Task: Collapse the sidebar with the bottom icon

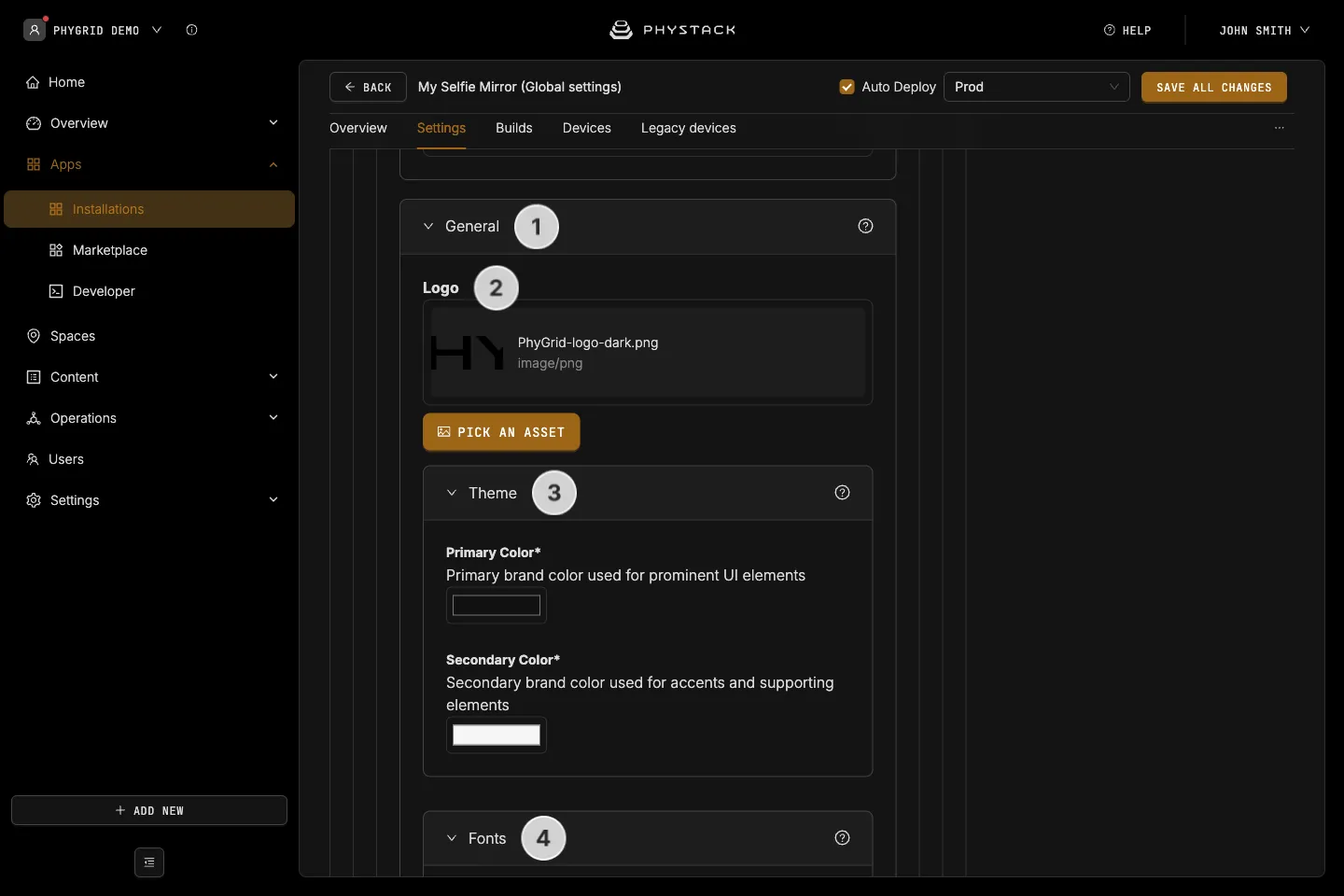Action: (149, 862)
